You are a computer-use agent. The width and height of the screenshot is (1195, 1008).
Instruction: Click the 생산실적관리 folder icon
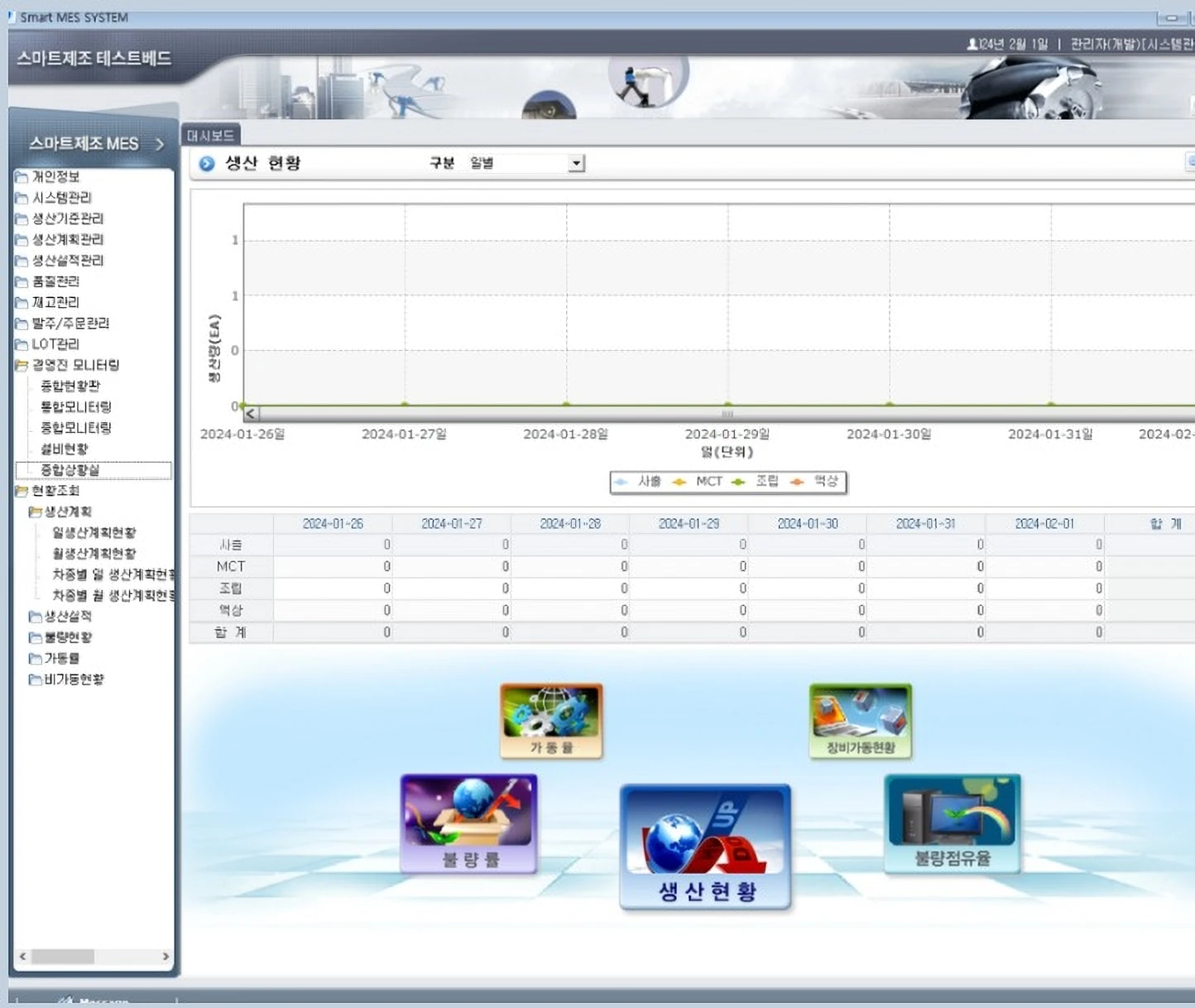click(x=22, y=261)
